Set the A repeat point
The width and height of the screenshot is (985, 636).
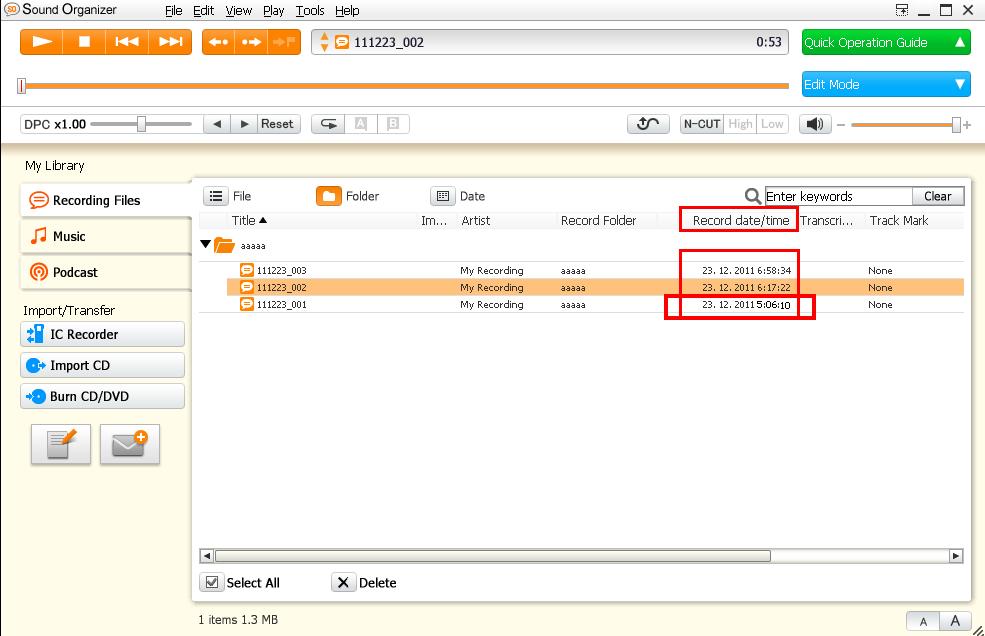[361, 124]
